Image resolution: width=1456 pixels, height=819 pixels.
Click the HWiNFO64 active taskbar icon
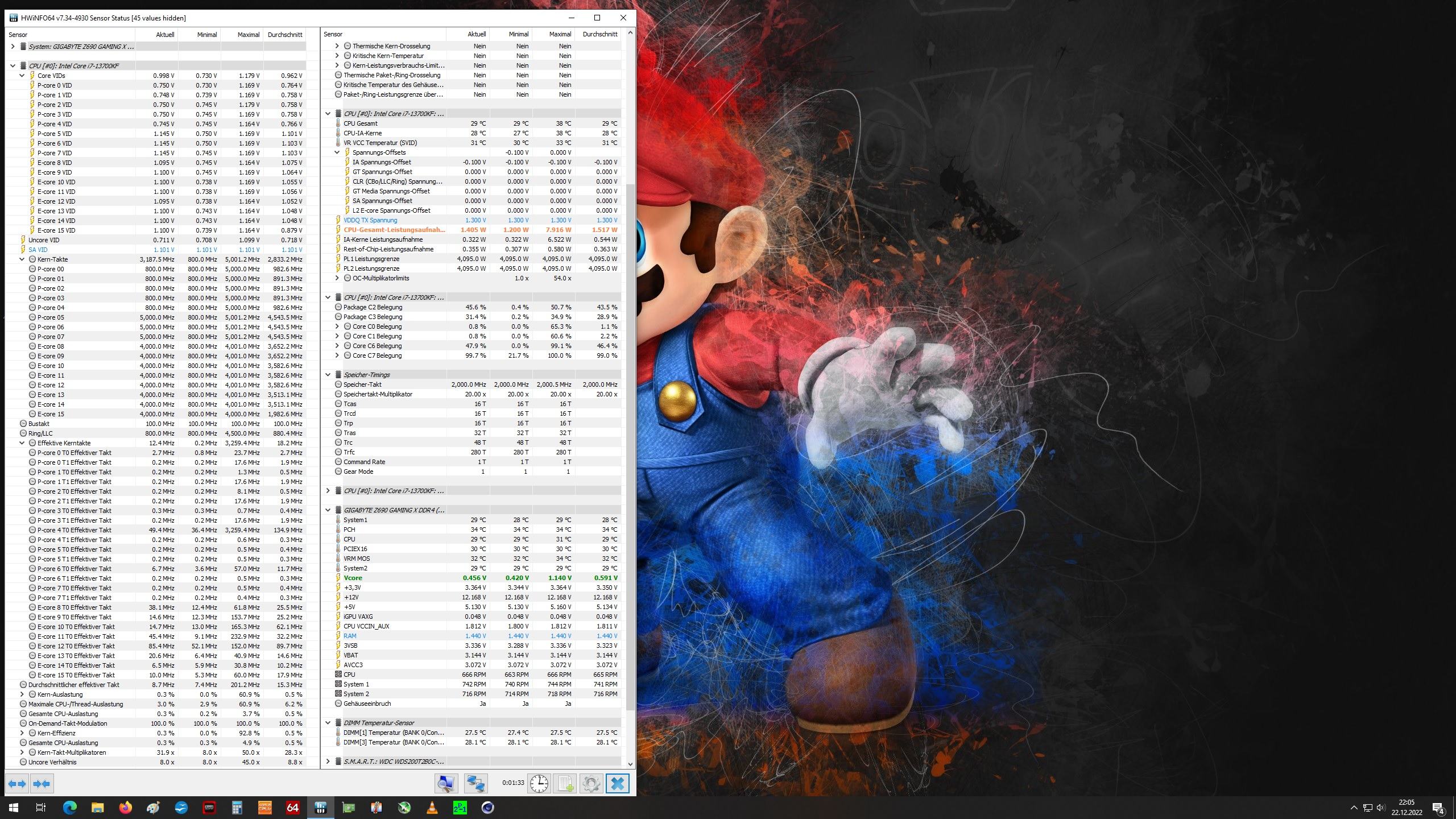(321, 808)
